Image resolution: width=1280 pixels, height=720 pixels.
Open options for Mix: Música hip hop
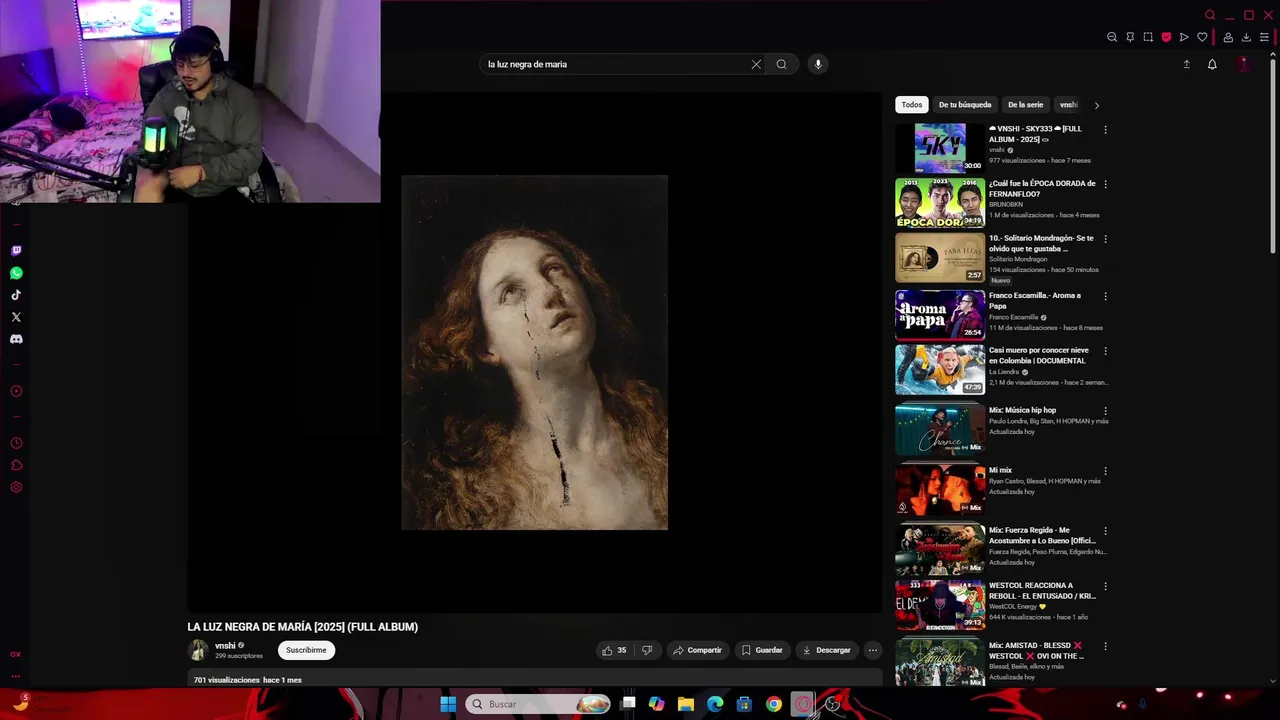[1105, 411]
